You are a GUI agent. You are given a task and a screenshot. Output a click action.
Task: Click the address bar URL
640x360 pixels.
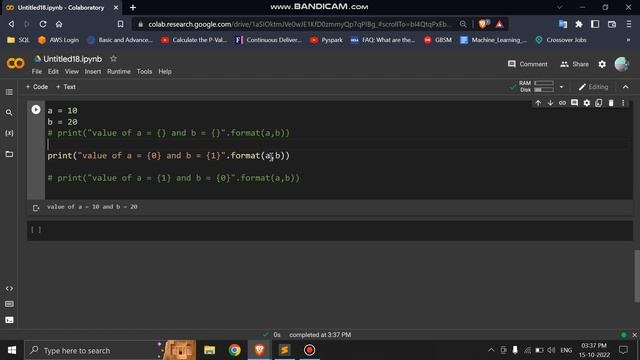(300, 24)
